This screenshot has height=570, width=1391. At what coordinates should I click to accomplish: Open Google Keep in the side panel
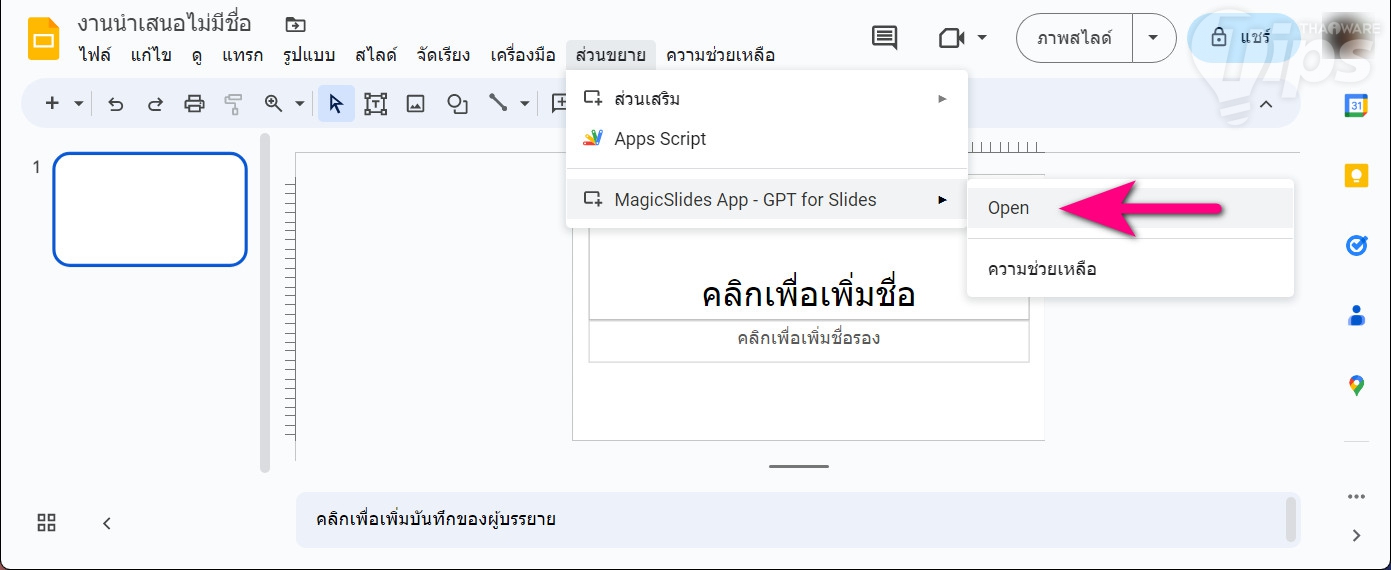pos(1356,176)
